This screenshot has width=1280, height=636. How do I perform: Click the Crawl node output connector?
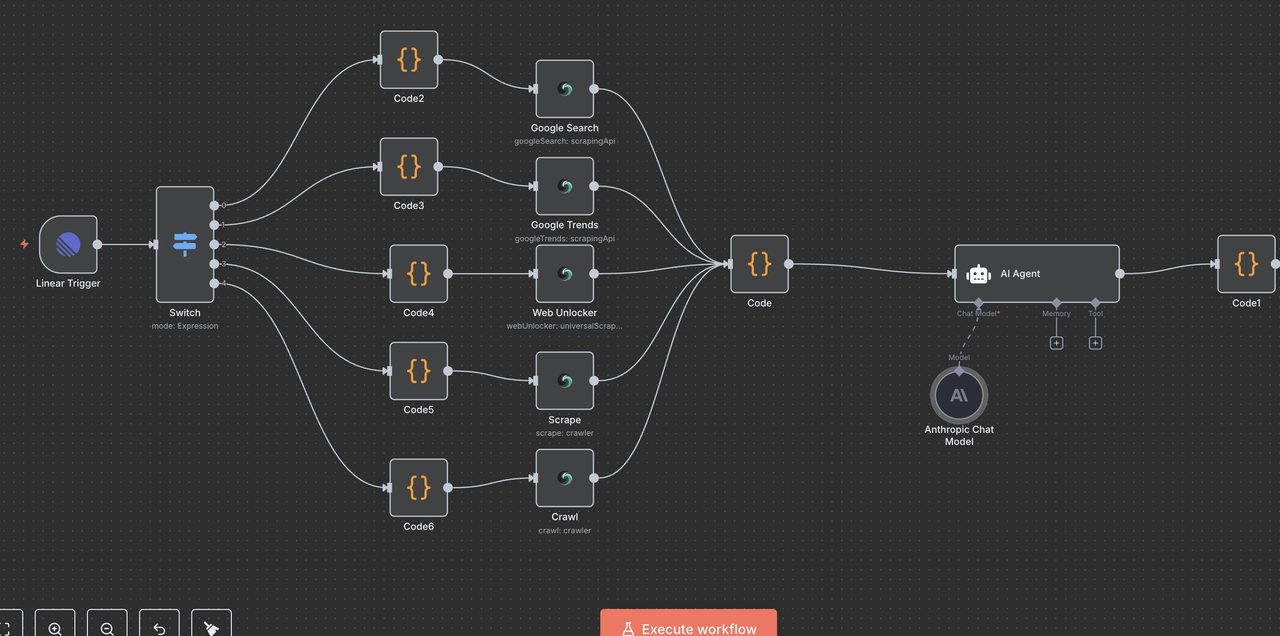click(x=594, y=478)
